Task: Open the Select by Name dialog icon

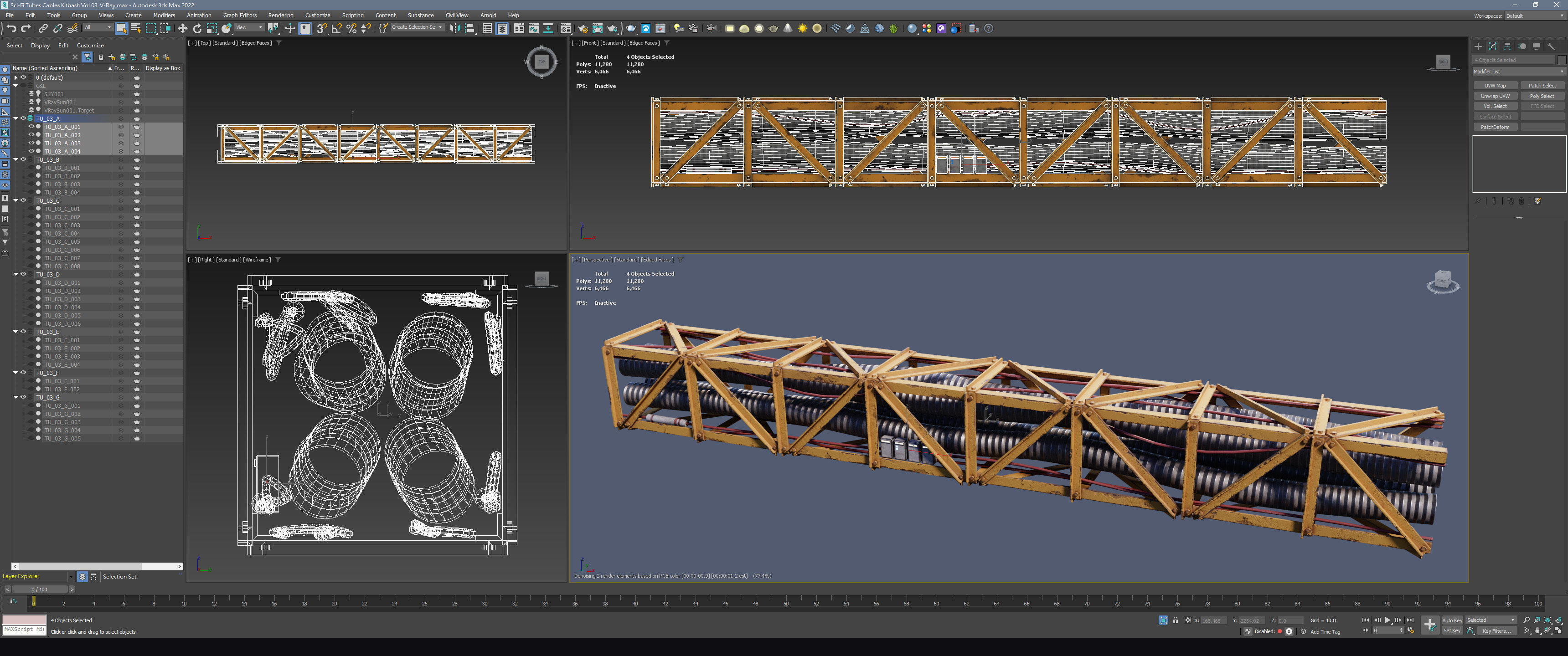Action: (x=136, y=29)
